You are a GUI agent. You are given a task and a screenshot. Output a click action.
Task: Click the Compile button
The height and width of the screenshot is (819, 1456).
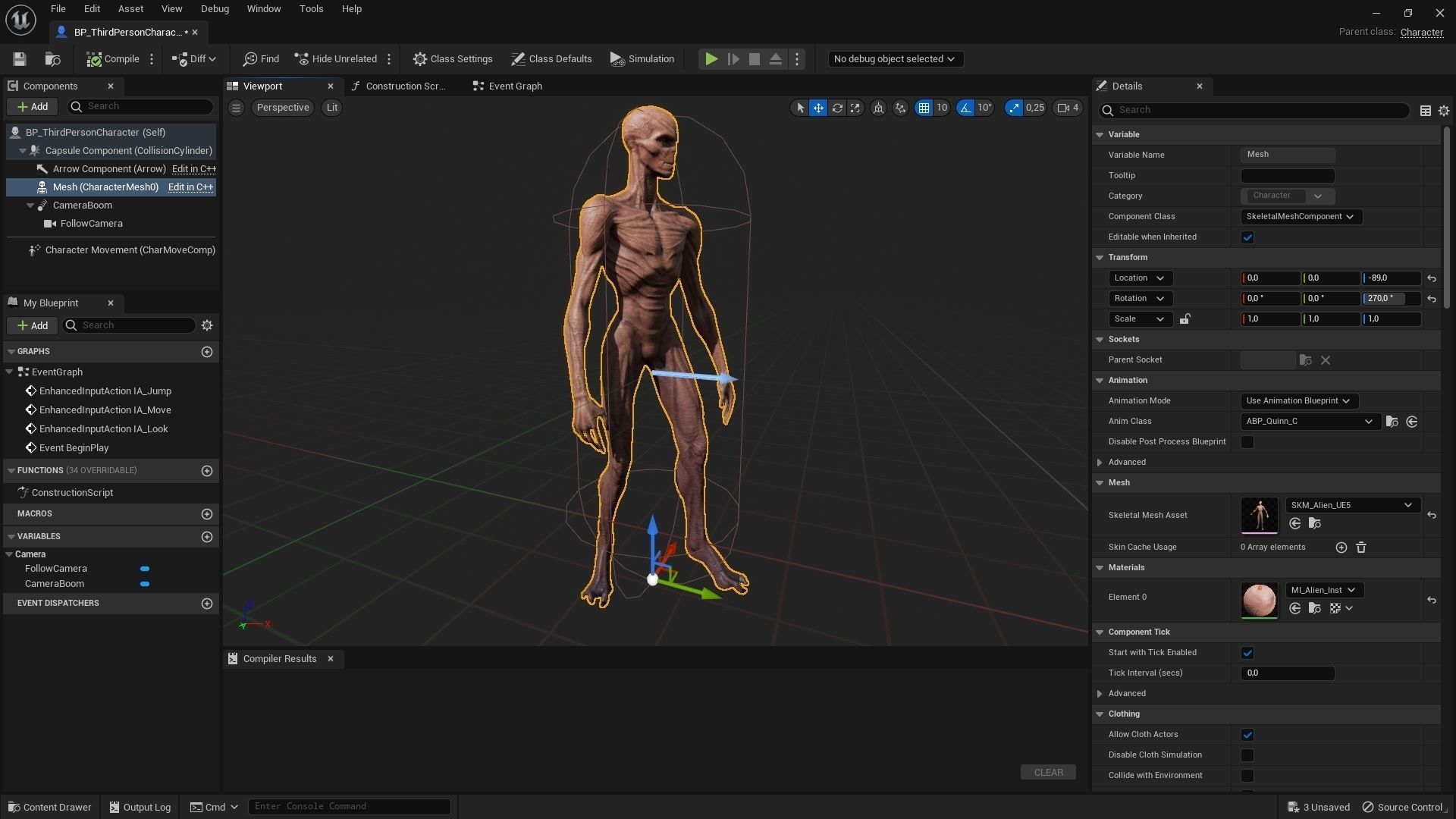113,59
